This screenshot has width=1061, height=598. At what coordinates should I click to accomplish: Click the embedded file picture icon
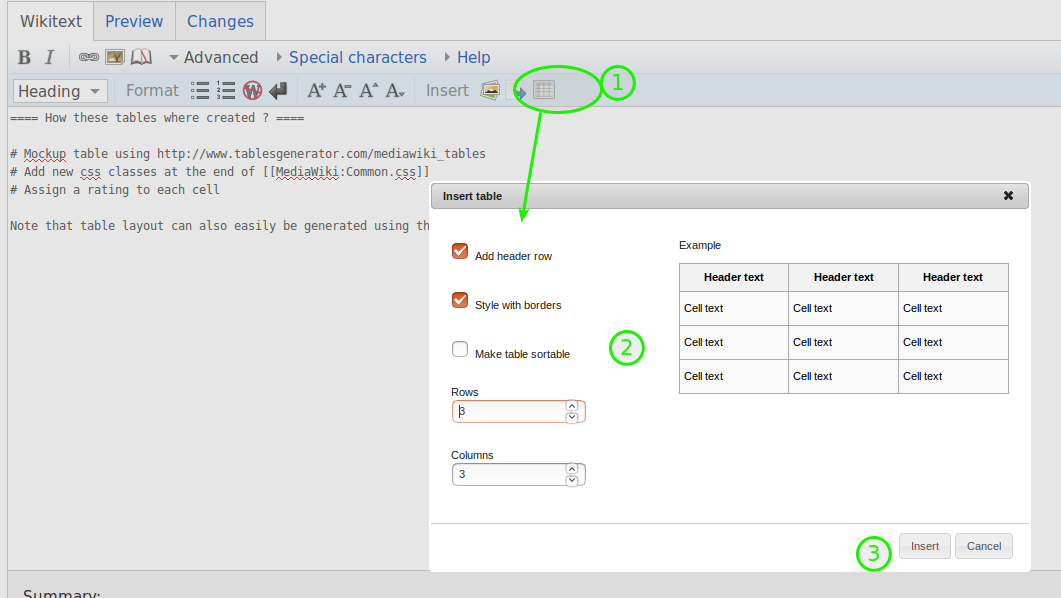[115, 58]
